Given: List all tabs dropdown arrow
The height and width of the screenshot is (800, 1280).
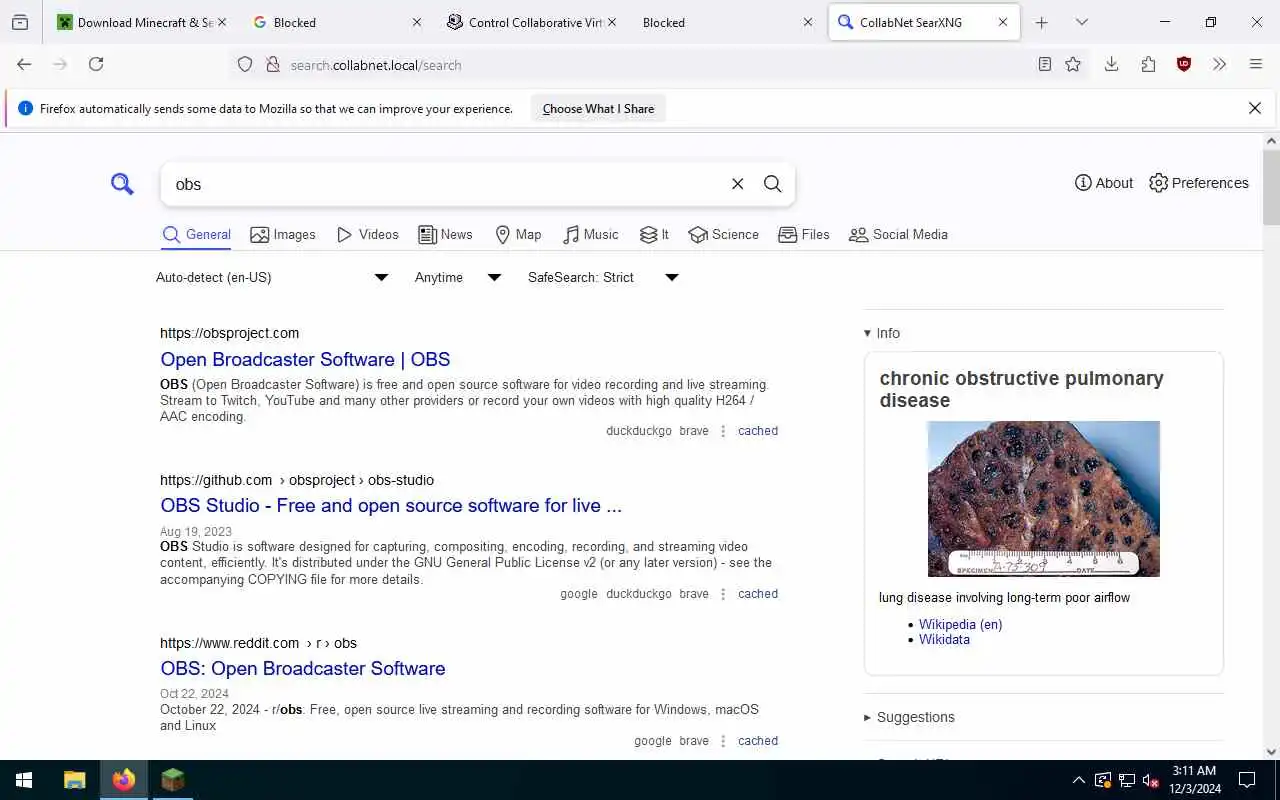Looking at the screenshot, I should tap(1081, 22).
